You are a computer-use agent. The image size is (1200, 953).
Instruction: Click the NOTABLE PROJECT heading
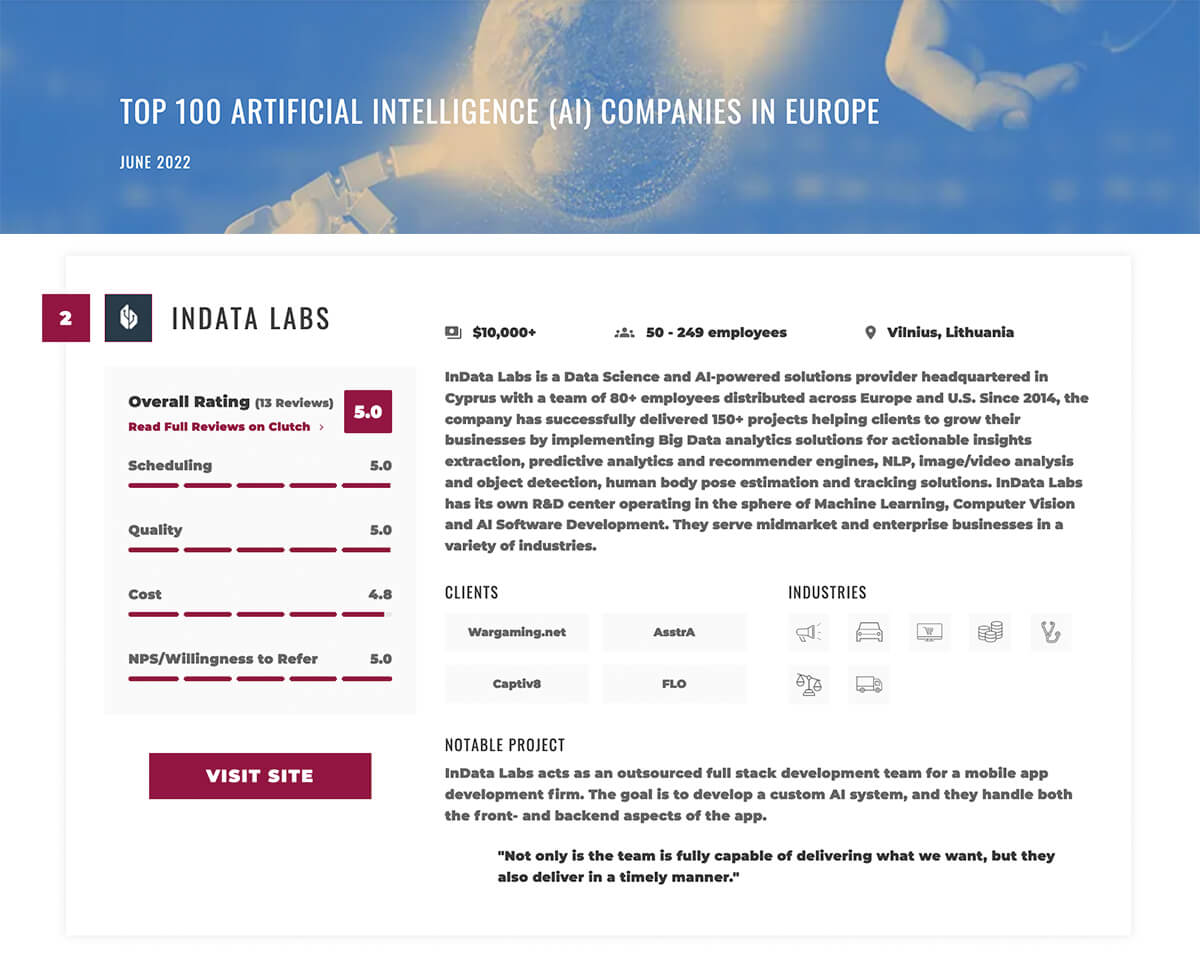point(505,745)
